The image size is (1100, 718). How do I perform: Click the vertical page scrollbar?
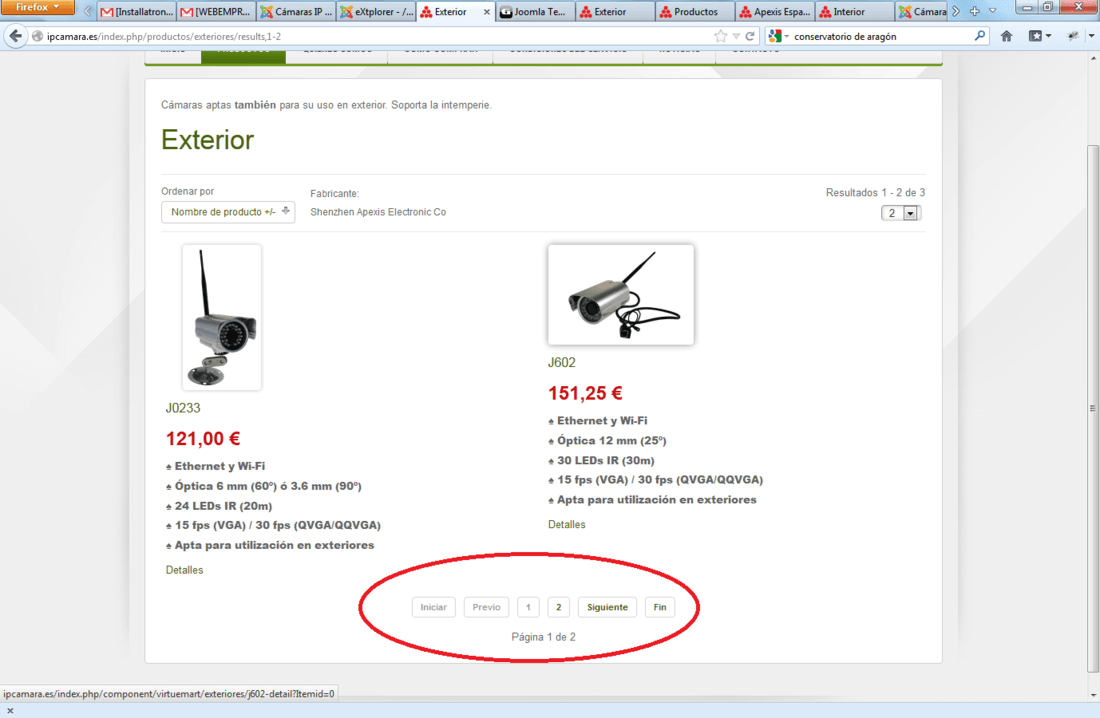pos(1092,407)
